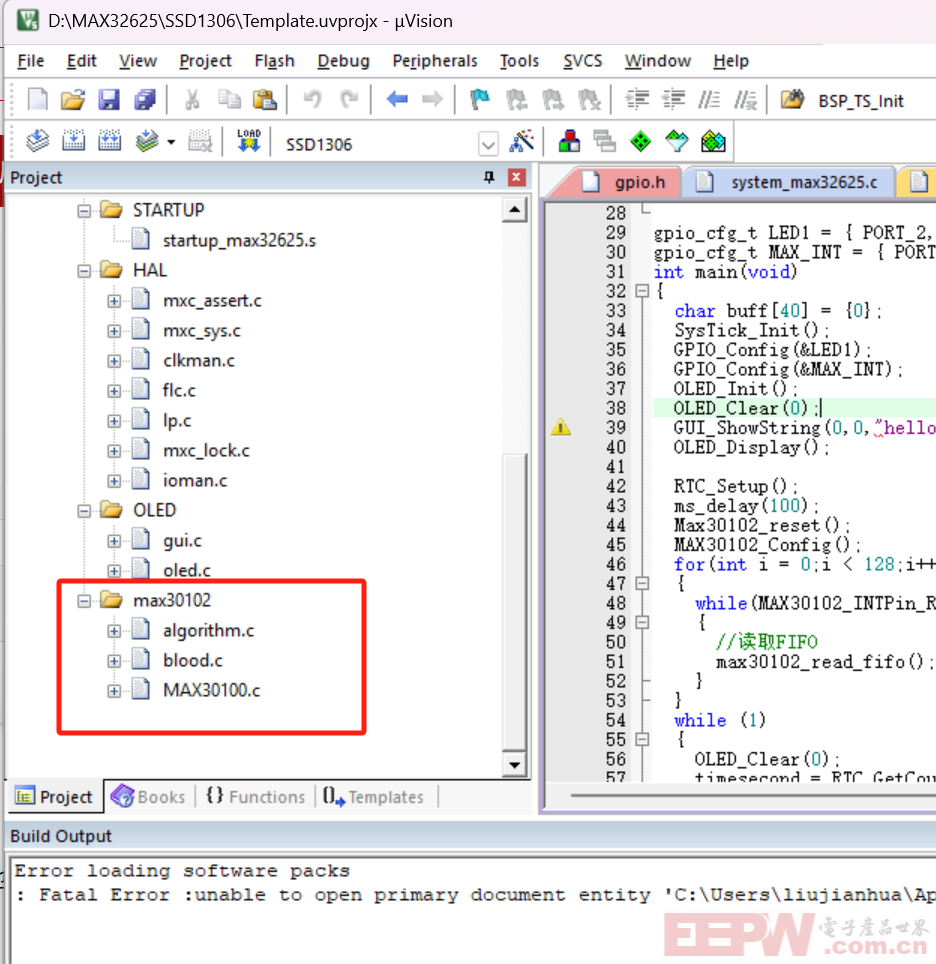Click the project tree scroll-down arrow
Image resolution: width=936 pixels, height=964 pixels.
point(514,765)
